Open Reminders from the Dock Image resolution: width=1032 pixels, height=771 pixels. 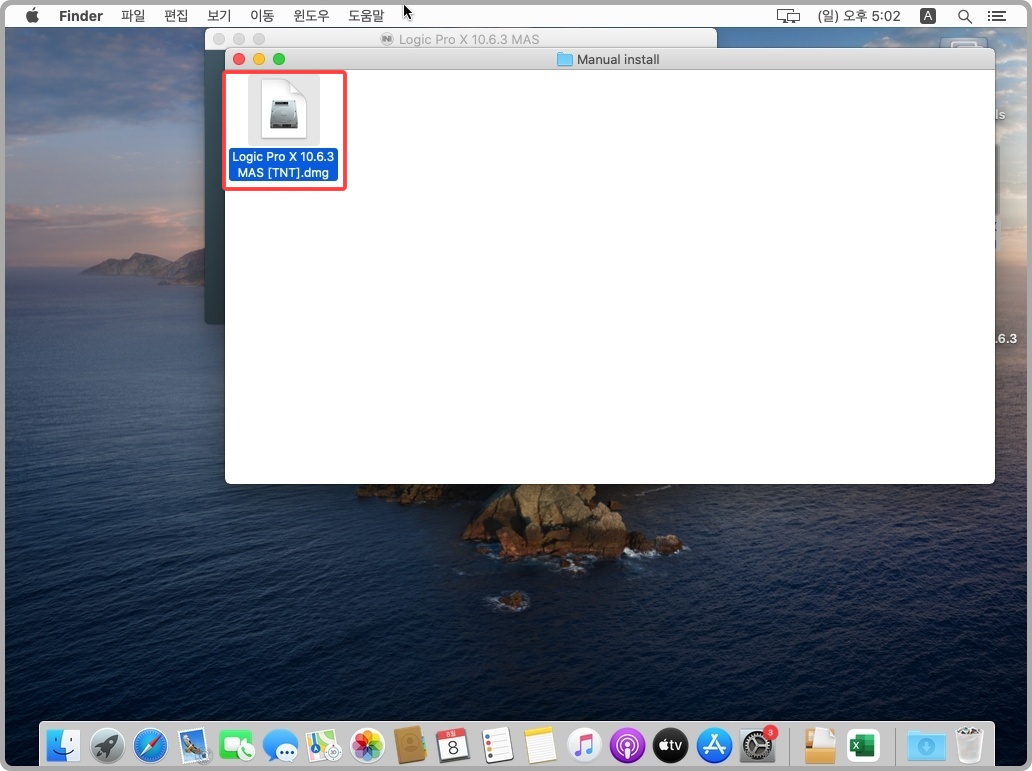[497, 746]
